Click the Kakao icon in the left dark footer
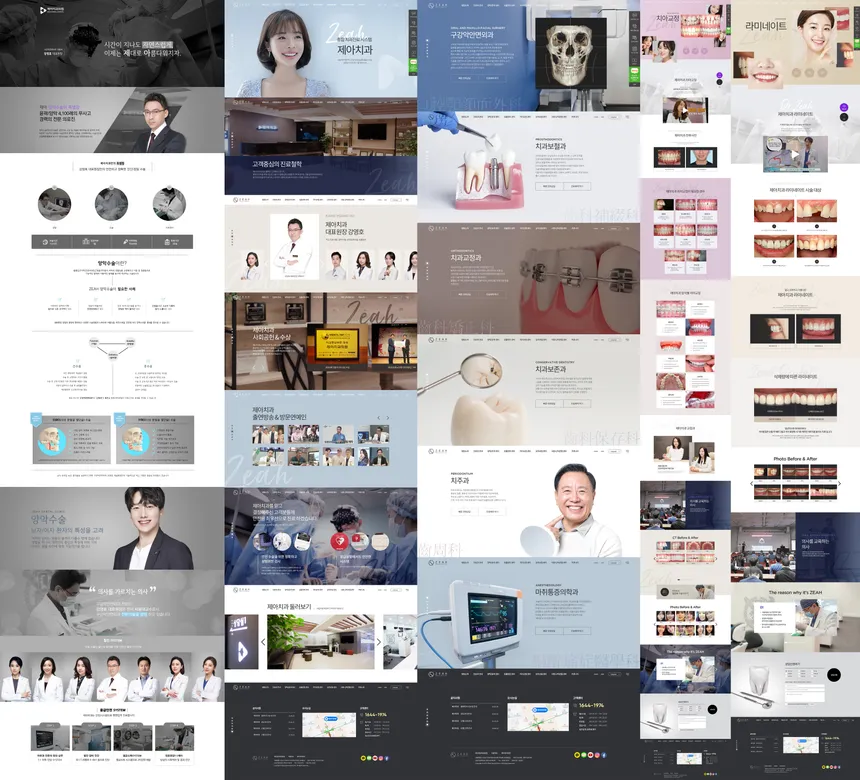This screenshot has width=860, height=780. point(364,758)
